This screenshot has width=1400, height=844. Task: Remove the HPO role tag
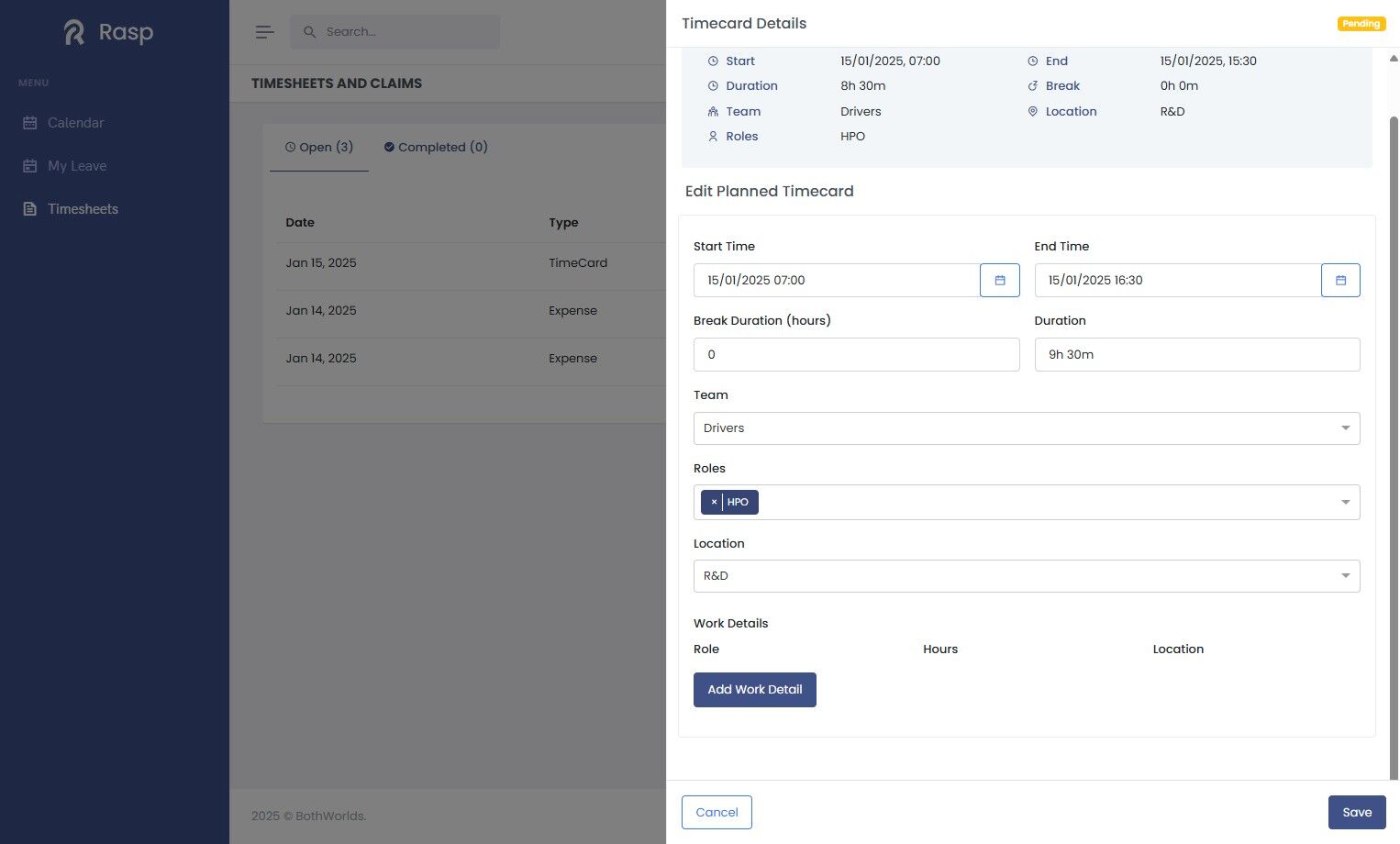(714, 502)
